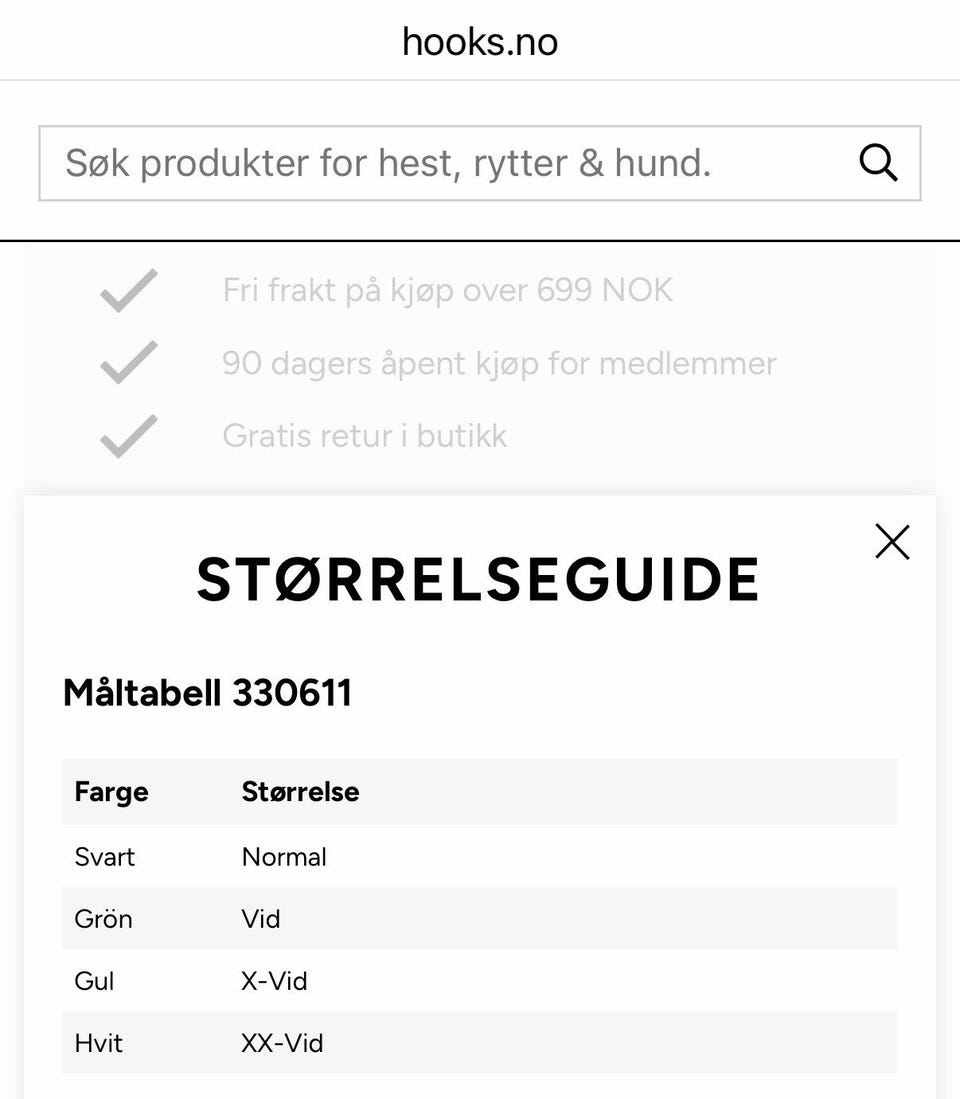Click the Farge column header
Viewport: 960px width, 1099px height.
point(111,792)
